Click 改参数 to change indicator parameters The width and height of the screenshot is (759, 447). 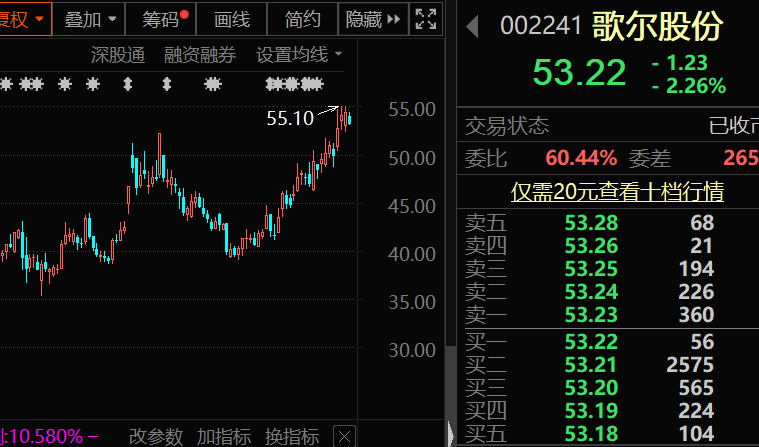(x=156, y=437)
